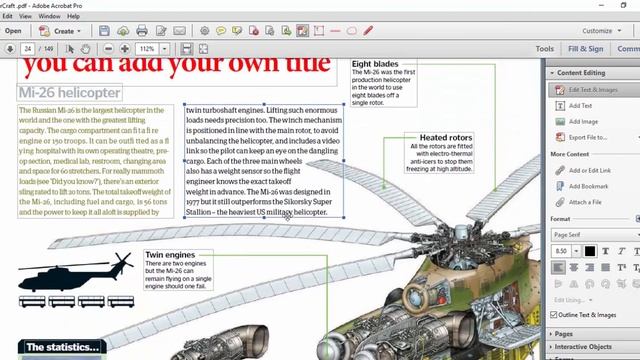
Task: Click the zoom percentage field
Action: 147,49
